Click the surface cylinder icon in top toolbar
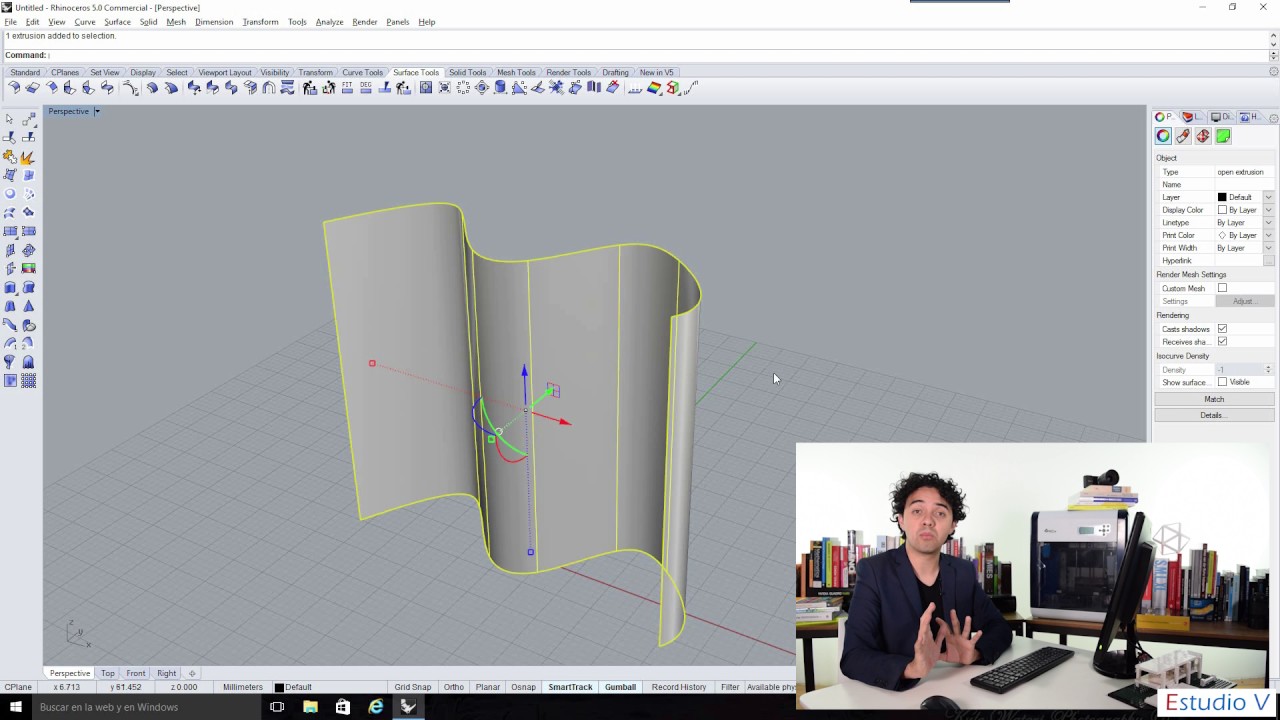Screen dimensions: 1280x720 500,88
